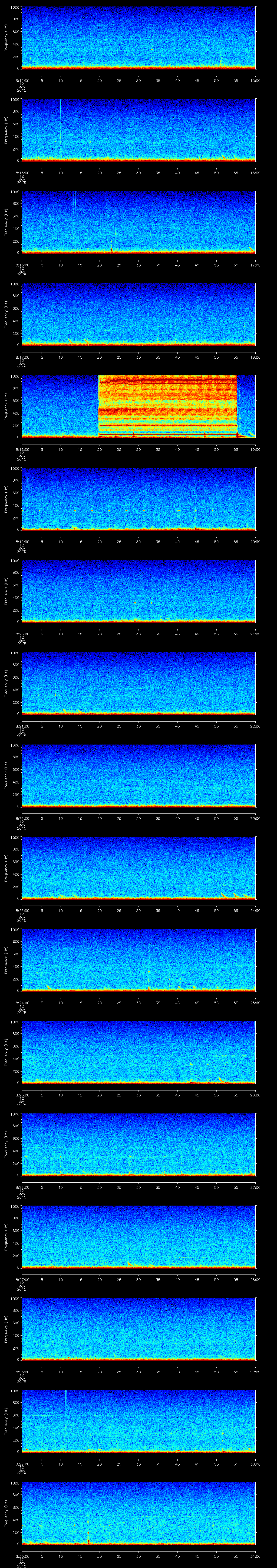Click the 1000 Hz tick label of 8:14:00 panel

pos(15,7)
